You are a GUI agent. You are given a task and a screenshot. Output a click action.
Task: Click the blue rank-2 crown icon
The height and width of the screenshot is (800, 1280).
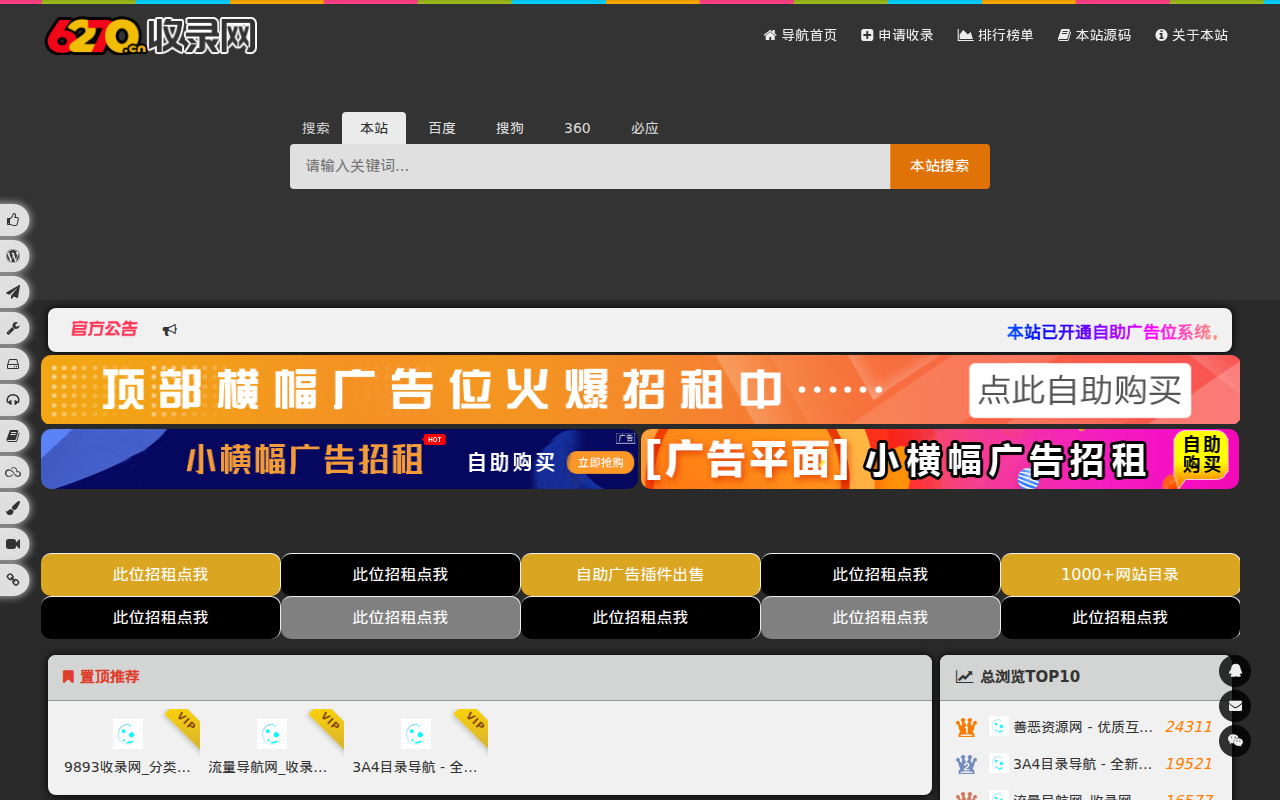[966, 764]
